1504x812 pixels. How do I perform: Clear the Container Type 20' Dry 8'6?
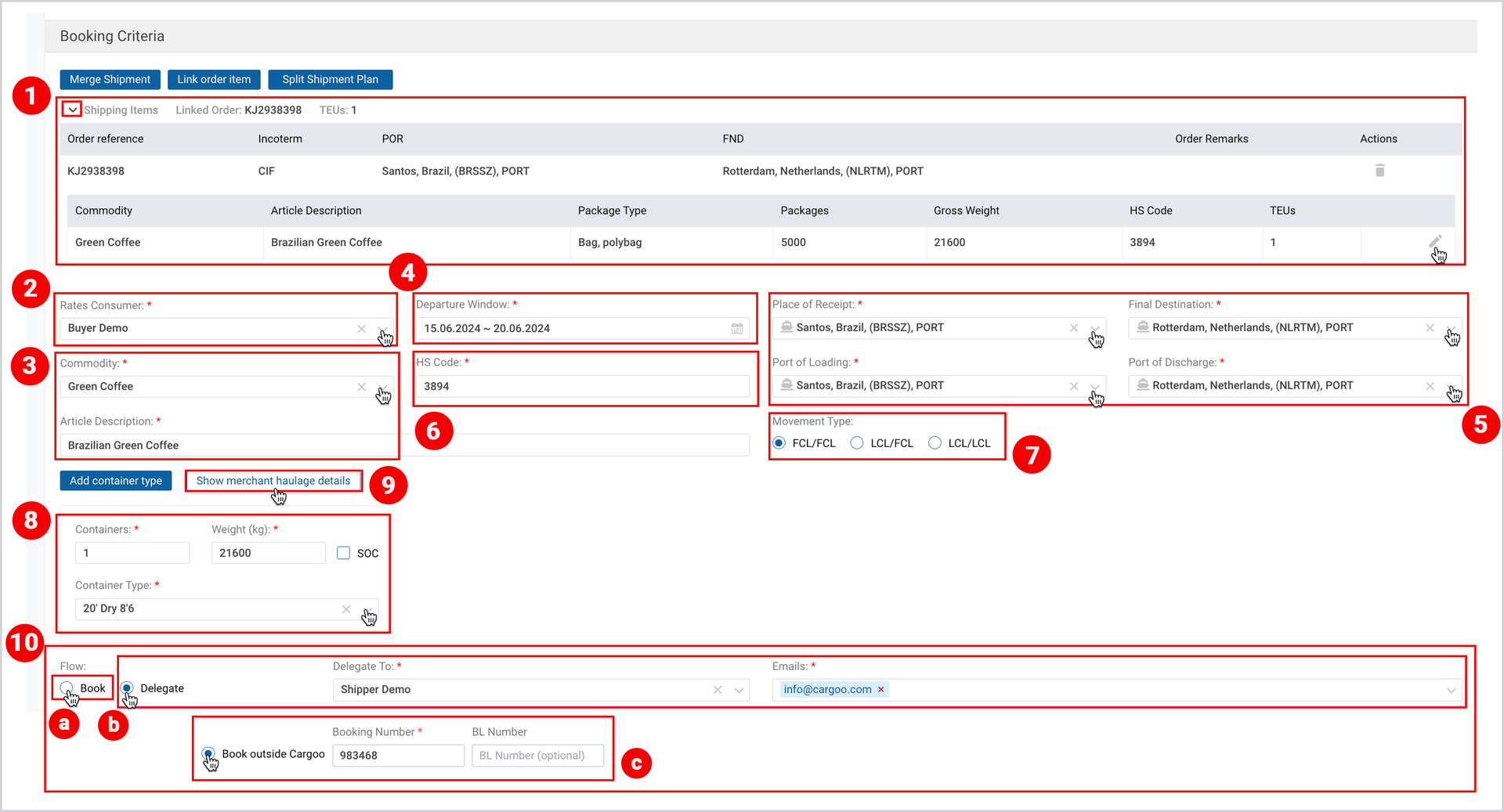coord(346,609)
